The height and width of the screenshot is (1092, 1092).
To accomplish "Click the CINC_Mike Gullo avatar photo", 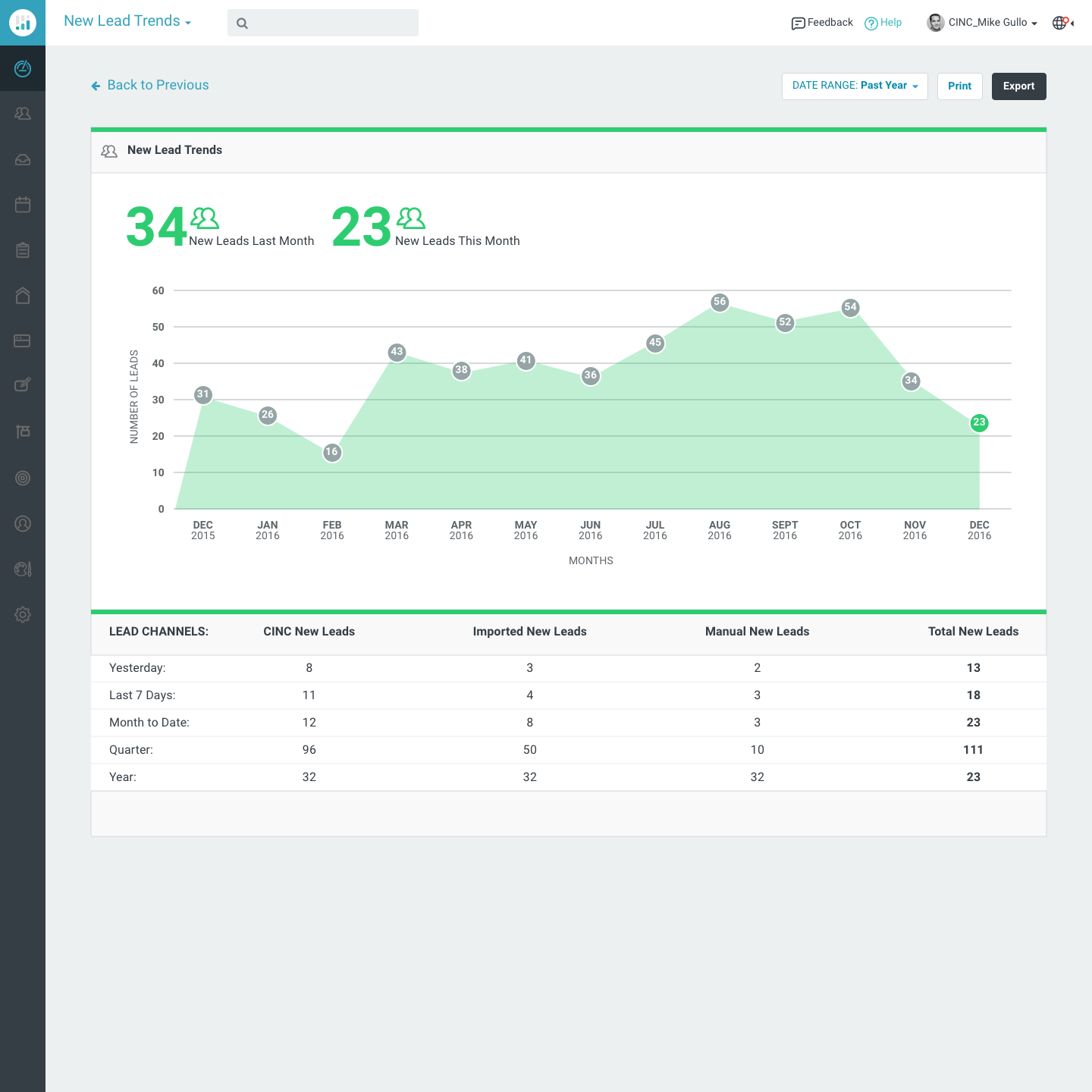I will coord(935,23).
